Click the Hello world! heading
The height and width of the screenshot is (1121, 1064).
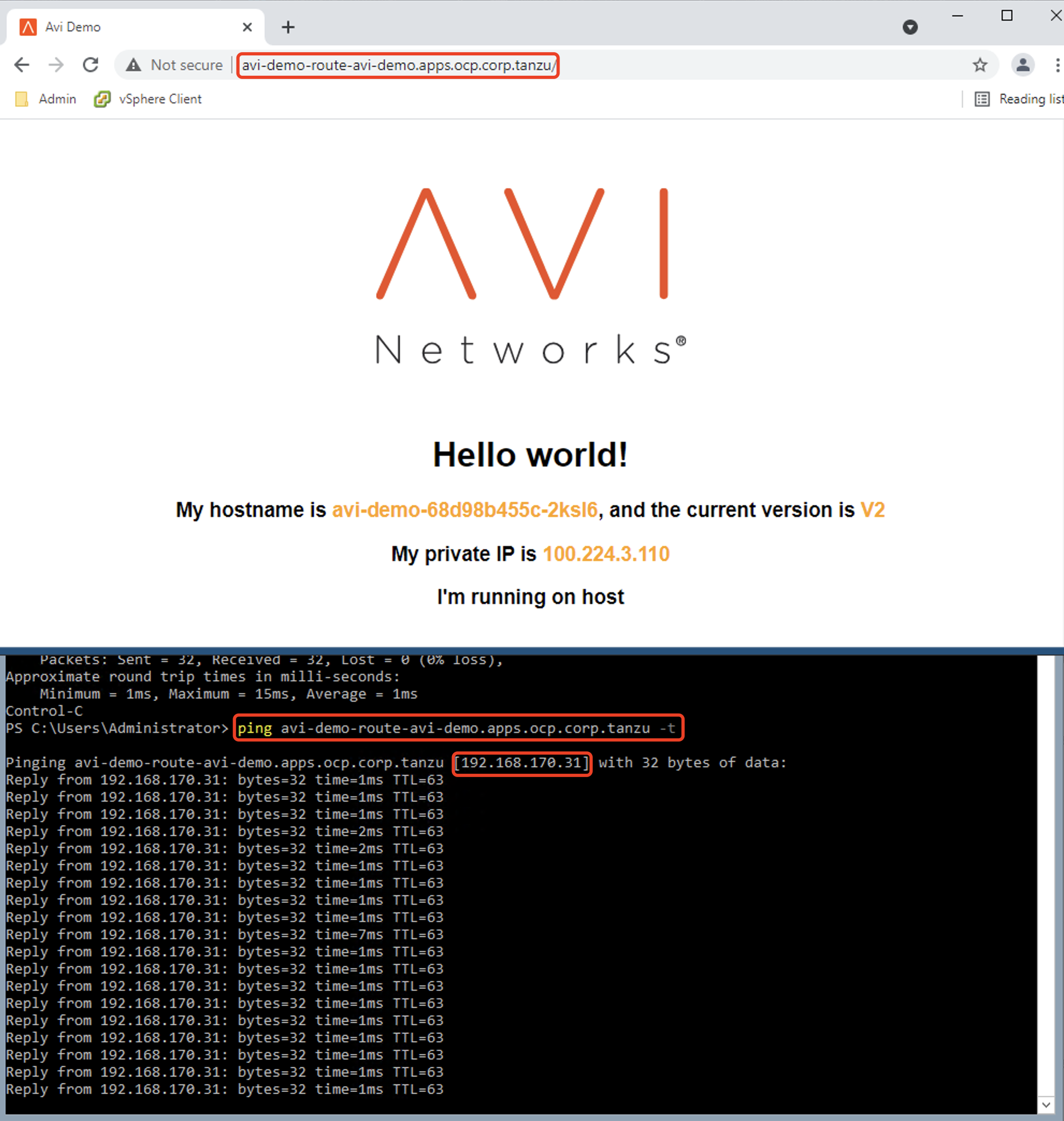click(x=530, y=455)
